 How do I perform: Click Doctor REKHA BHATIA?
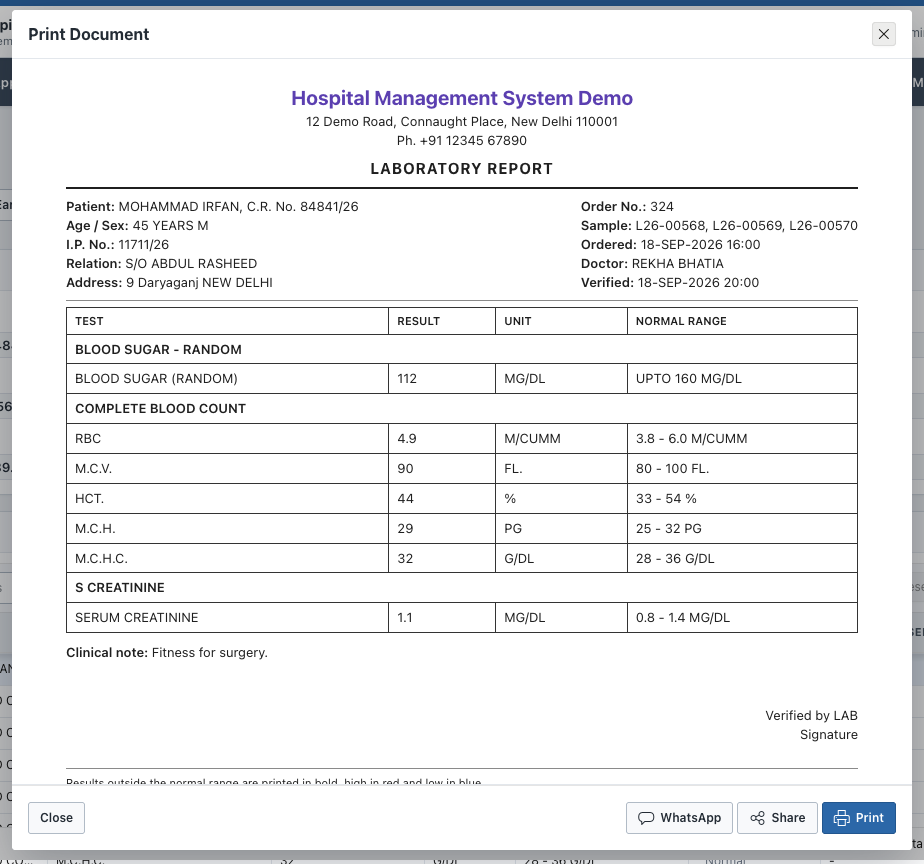[652, 263]
